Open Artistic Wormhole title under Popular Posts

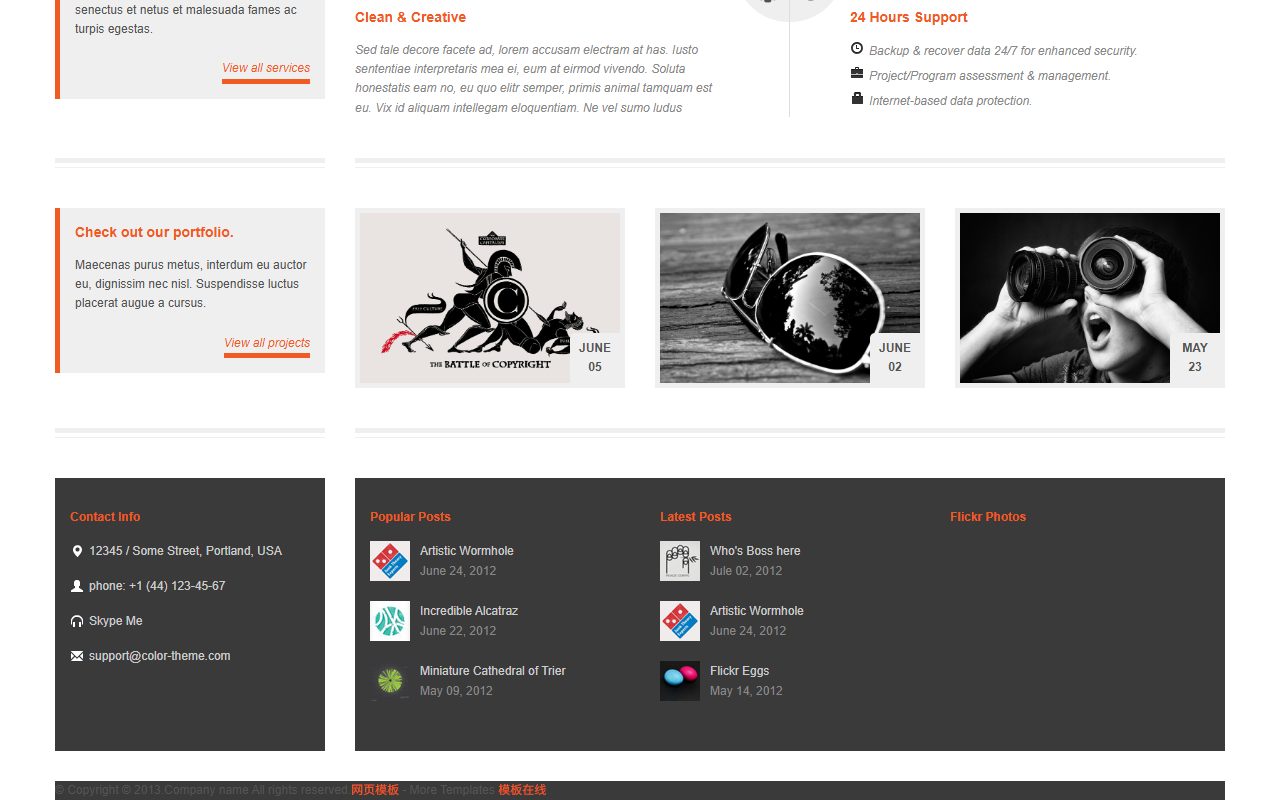tap(467, 551)
